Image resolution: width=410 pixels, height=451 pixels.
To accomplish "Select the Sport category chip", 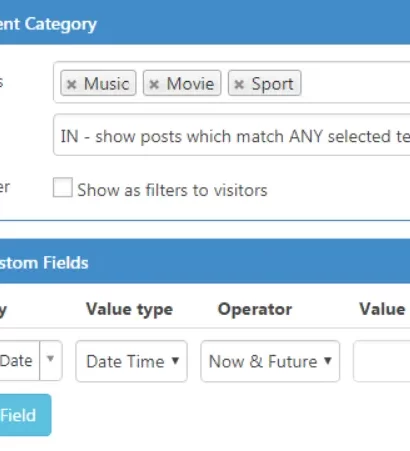I will point(265,83).
